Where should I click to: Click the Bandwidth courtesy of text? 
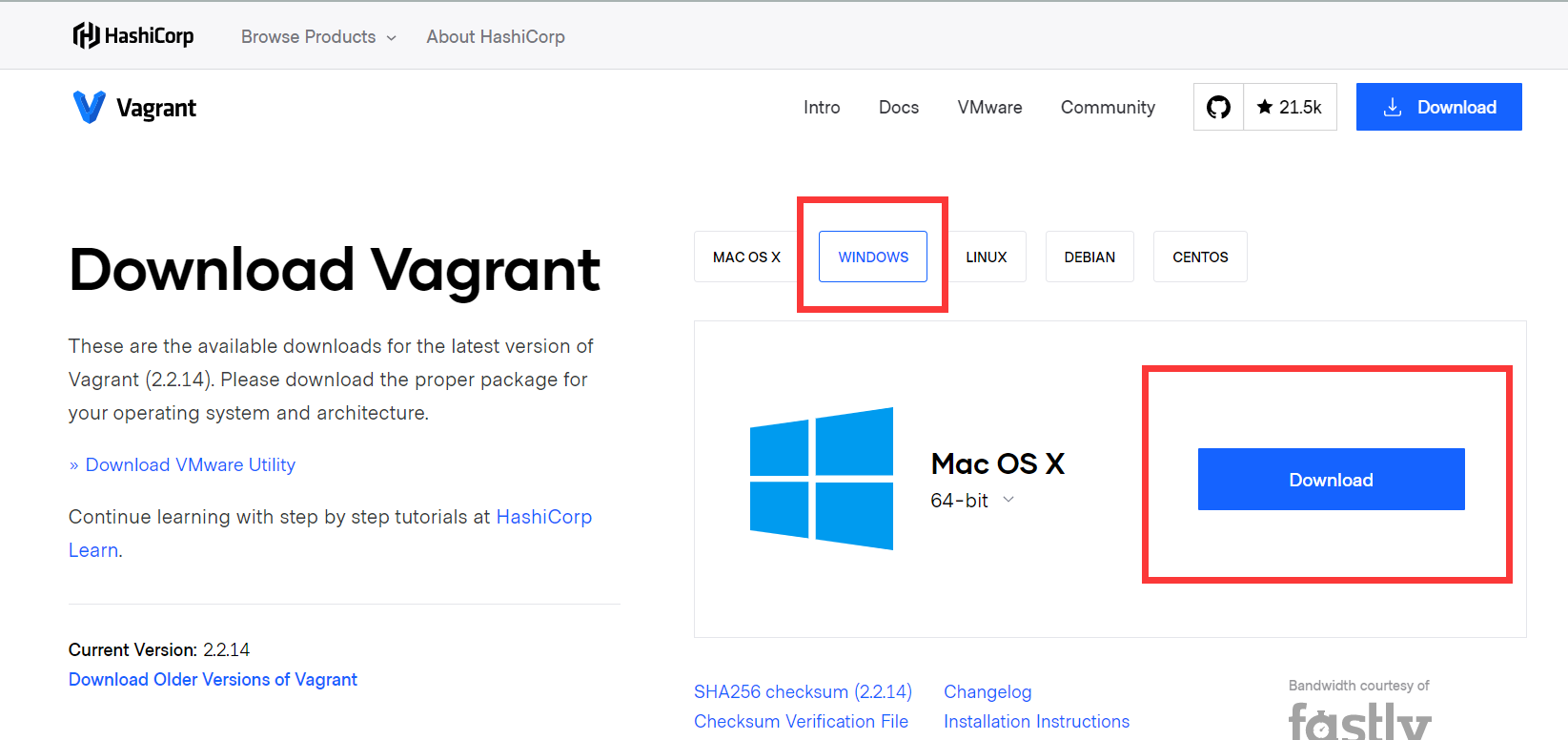coord(1358,686)
